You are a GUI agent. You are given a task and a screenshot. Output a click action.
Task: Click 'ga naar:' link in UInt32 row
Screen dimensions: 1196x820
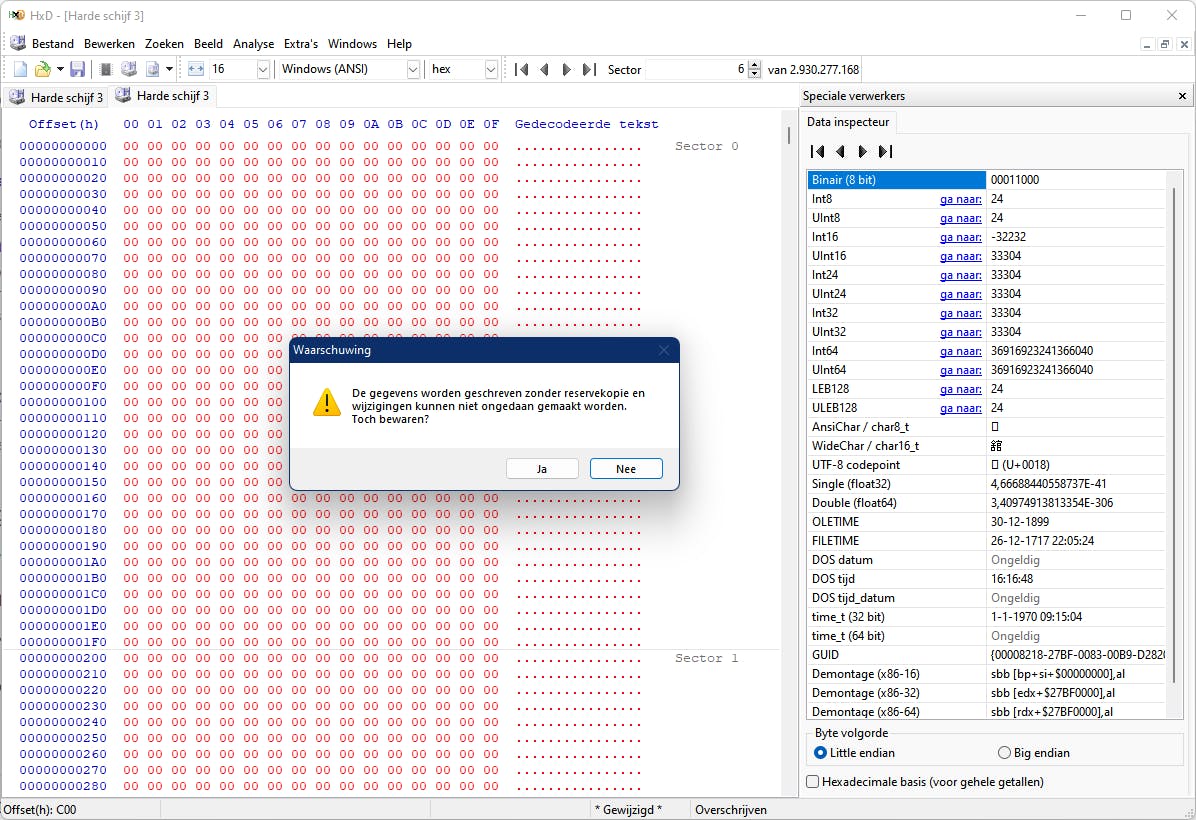(x=960, y=332)
